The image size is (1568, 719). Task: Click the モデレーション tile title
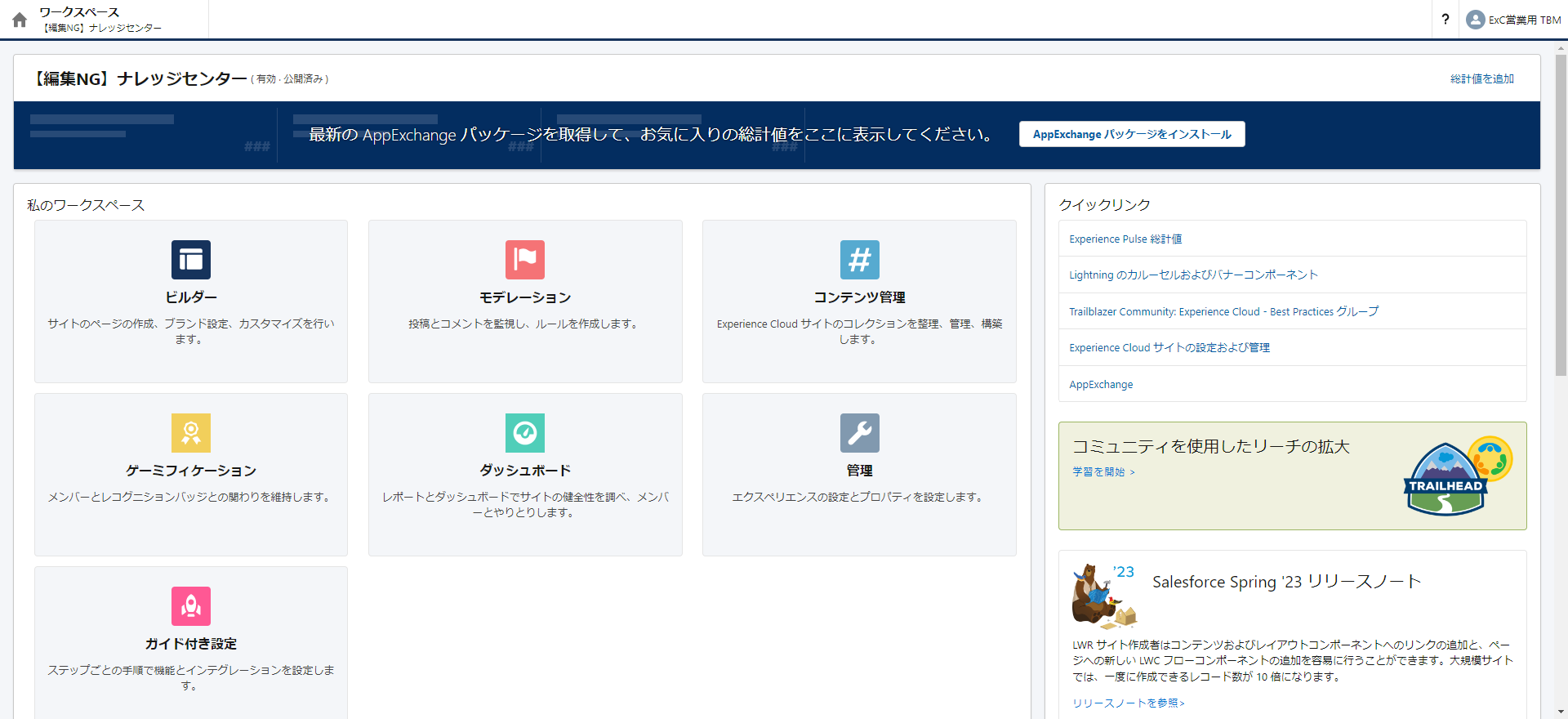click(x=525, y=297)
